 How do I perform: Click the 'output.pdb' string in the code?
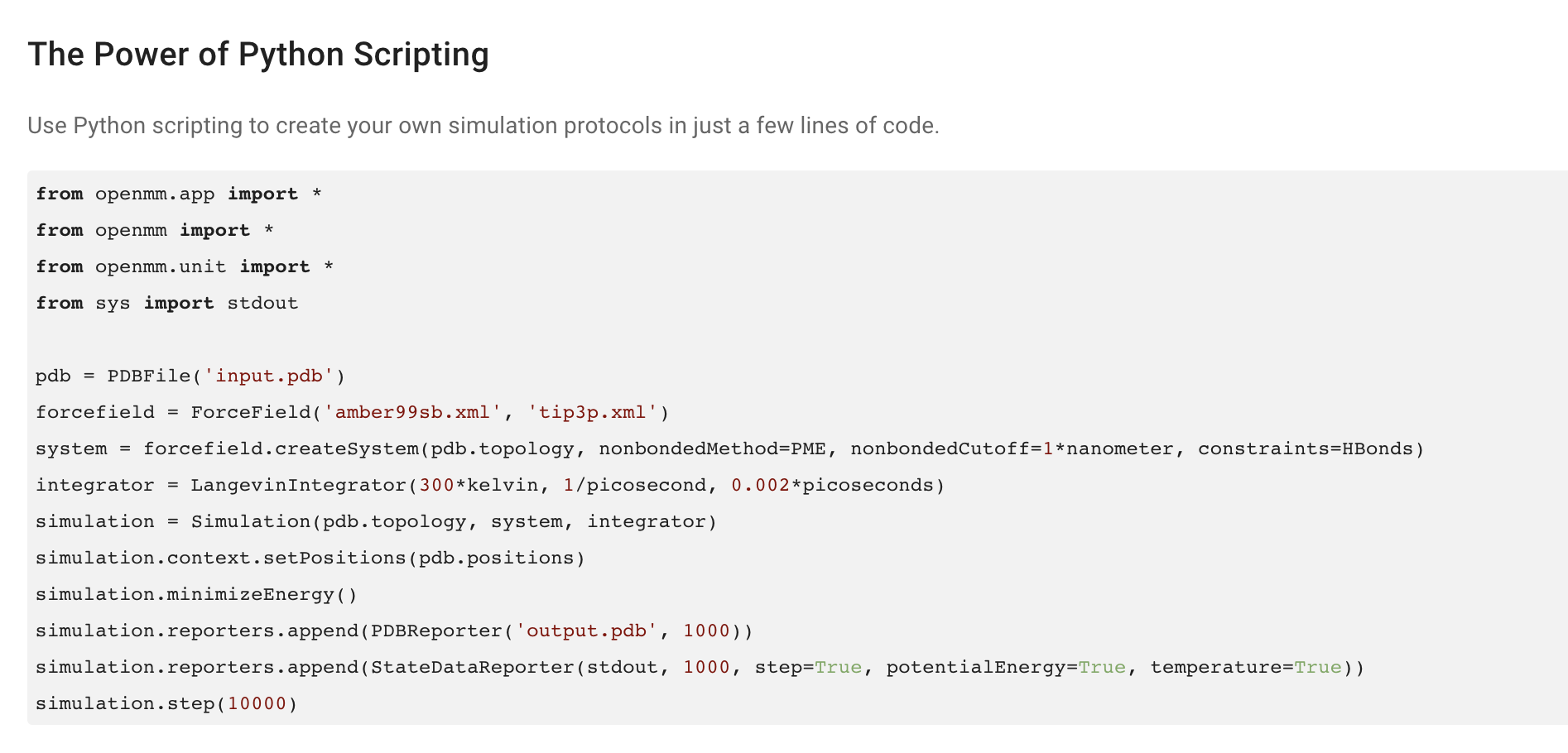(x=586, y=631)
